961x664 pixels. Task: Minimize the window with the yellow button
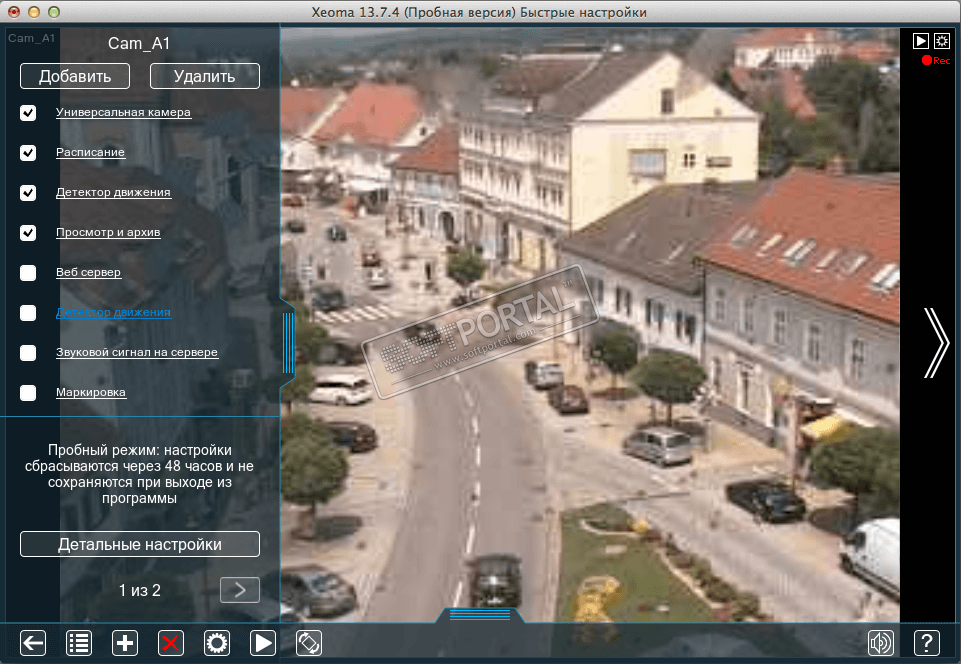34,12
